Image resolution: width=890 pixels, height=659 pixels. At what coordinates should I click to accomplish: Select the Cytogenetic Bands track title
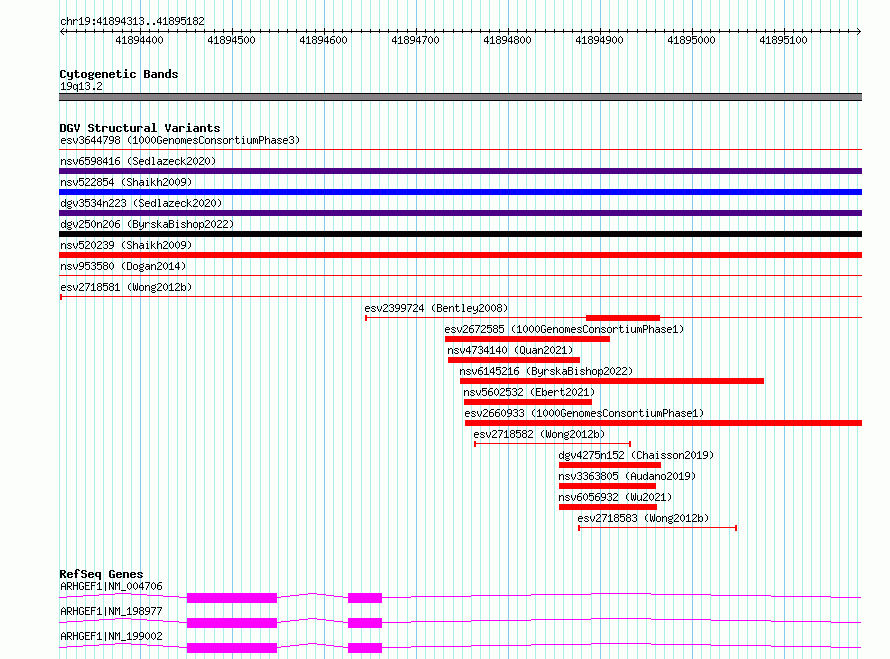pos(119,74)
